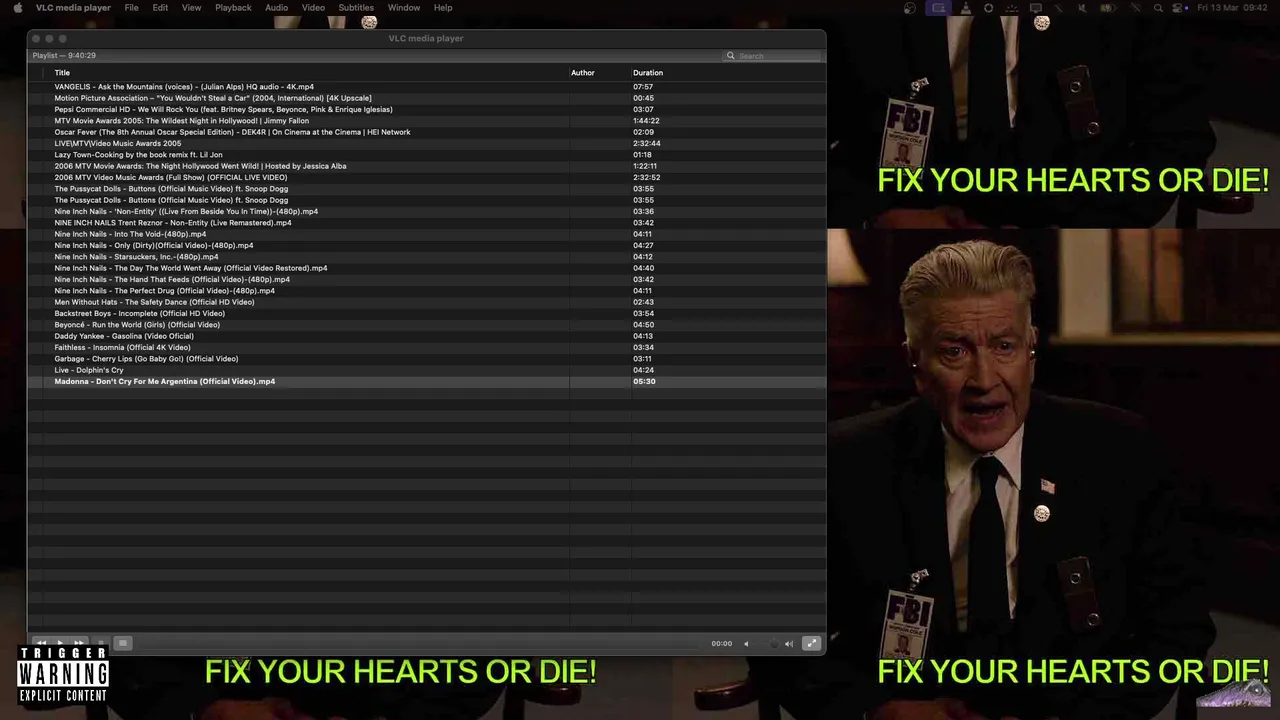Open the View menu
Screen dimensions: 1280x720
click(x=191, y=7)
